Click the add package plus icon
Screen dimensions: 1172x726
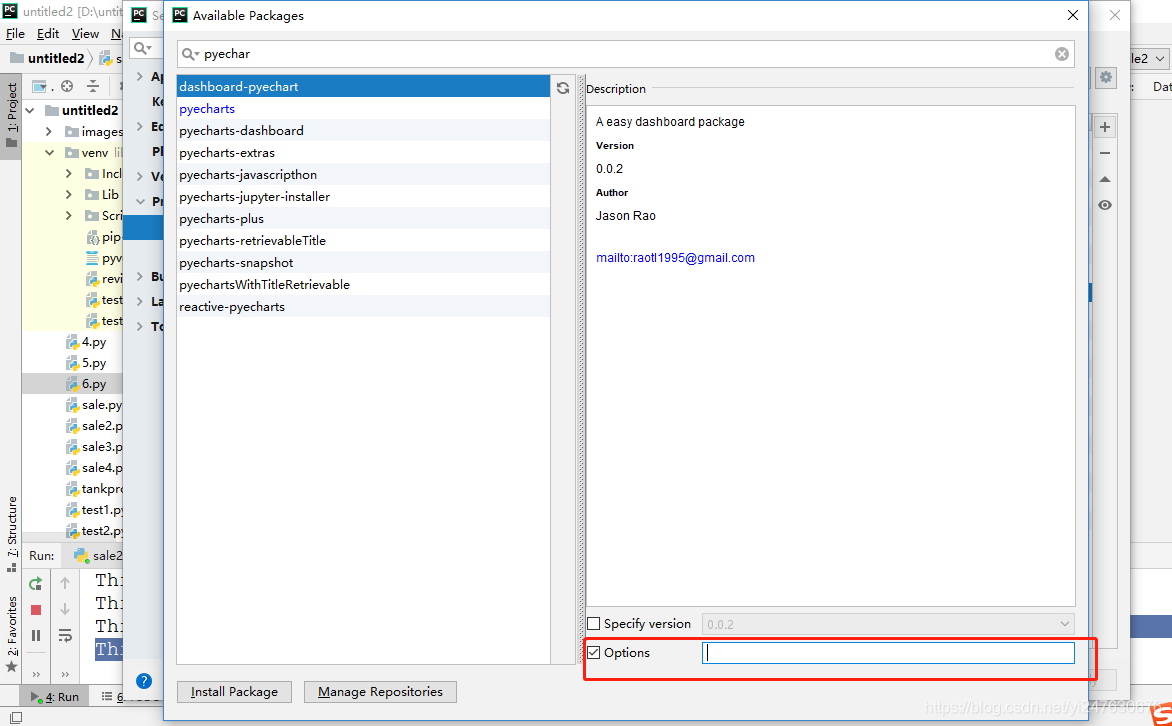tap(1105, 127)
